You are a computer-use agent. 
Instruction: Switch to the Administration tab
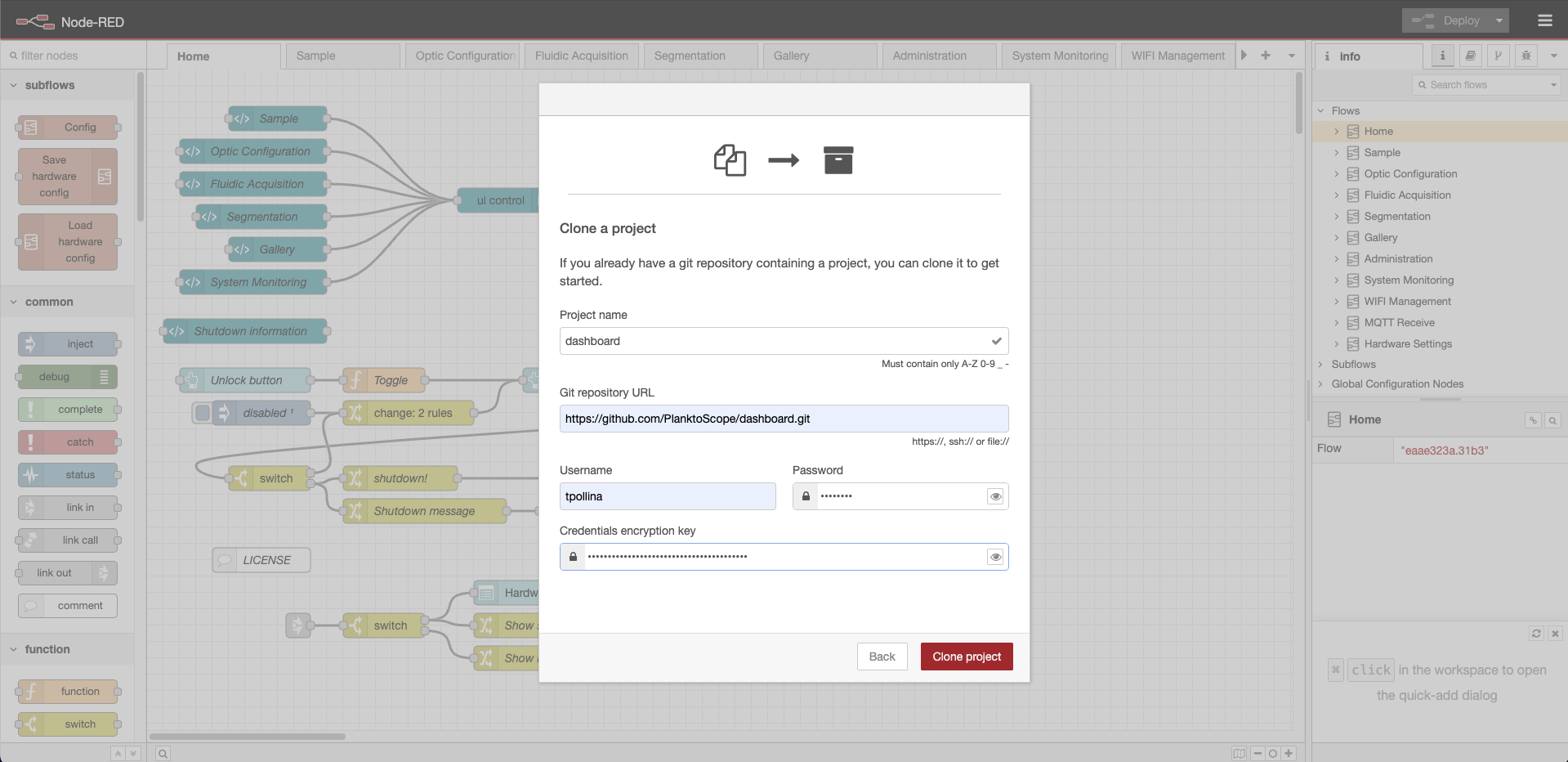[x=940, y=56]
